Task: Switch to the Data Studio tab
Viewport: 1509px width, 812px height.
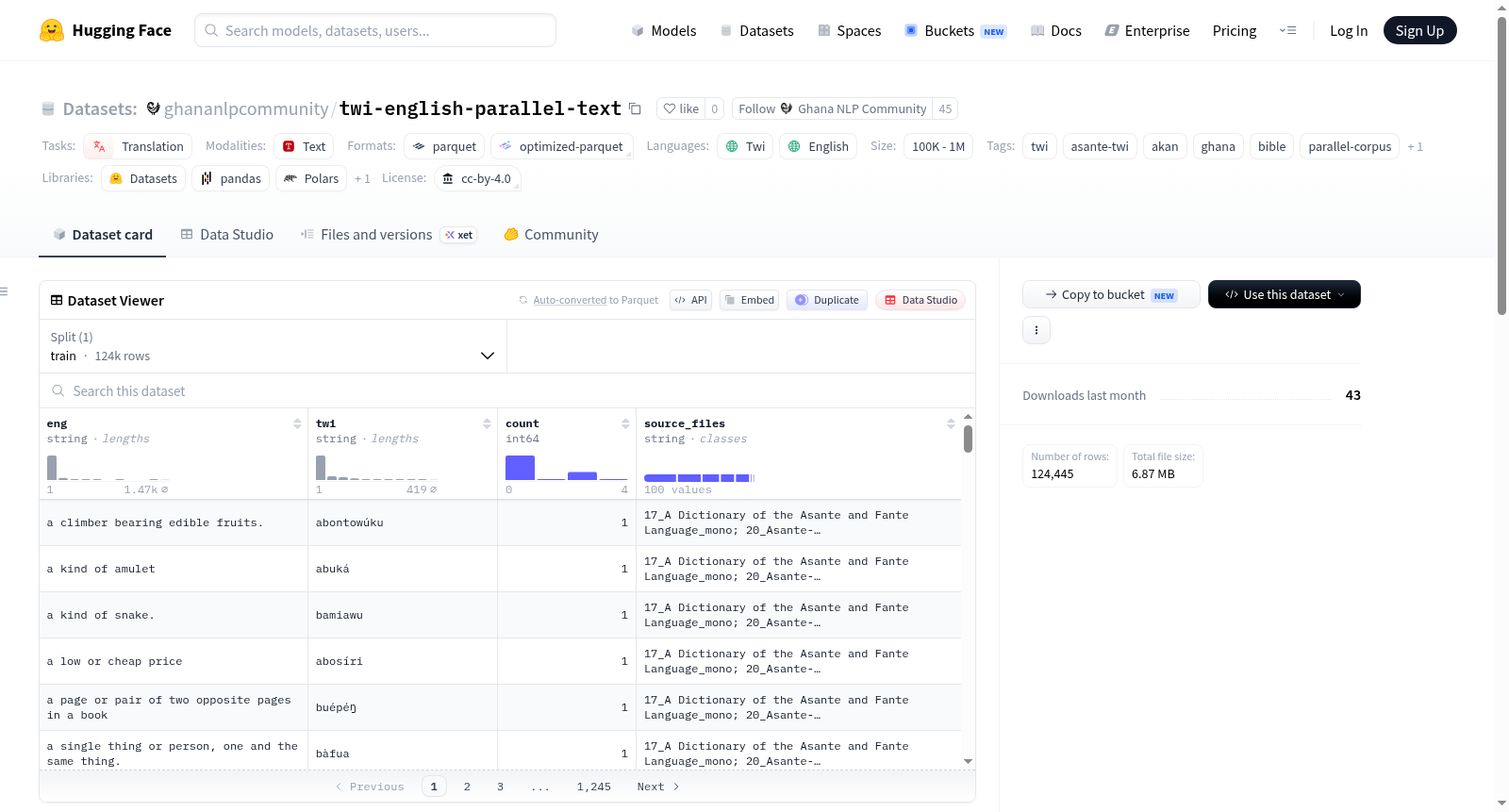Action: [227, 235]
